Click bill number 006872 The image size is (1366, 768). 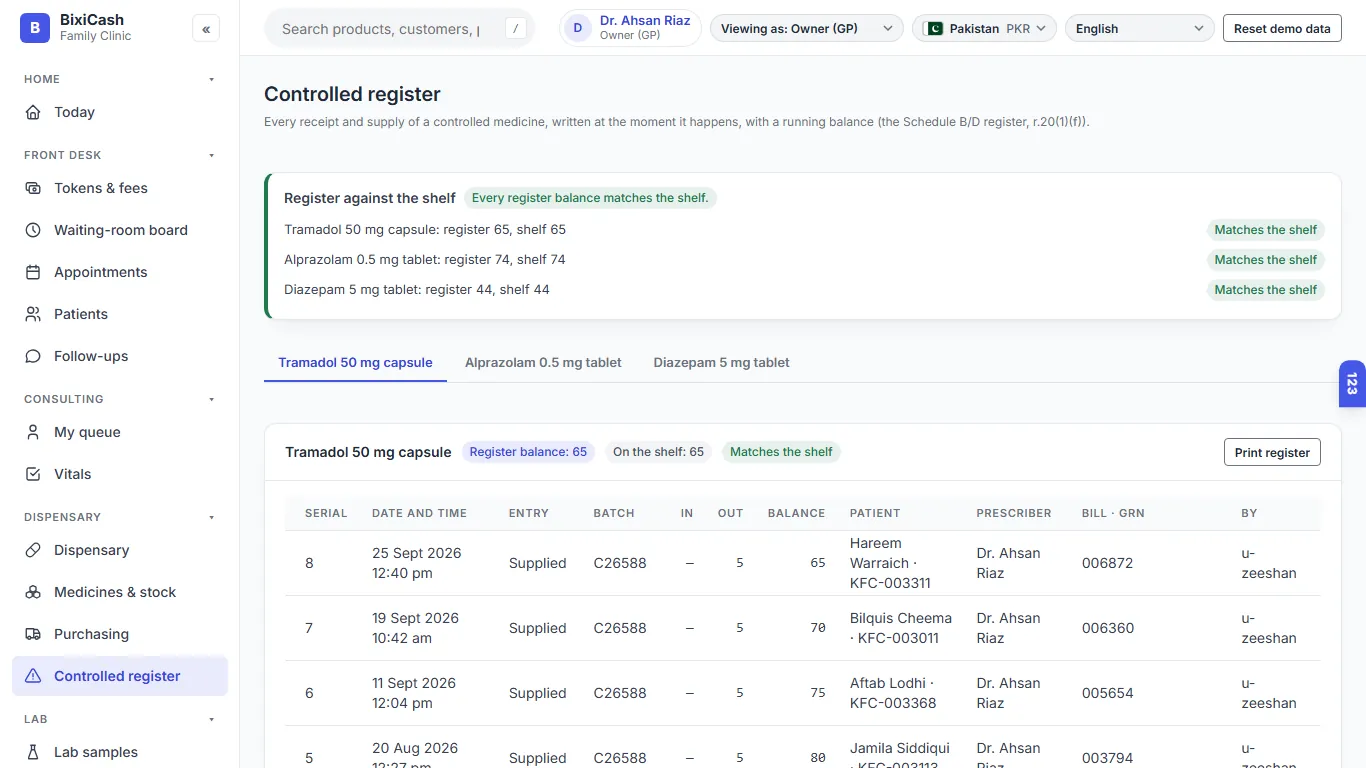coord(1108,563)
